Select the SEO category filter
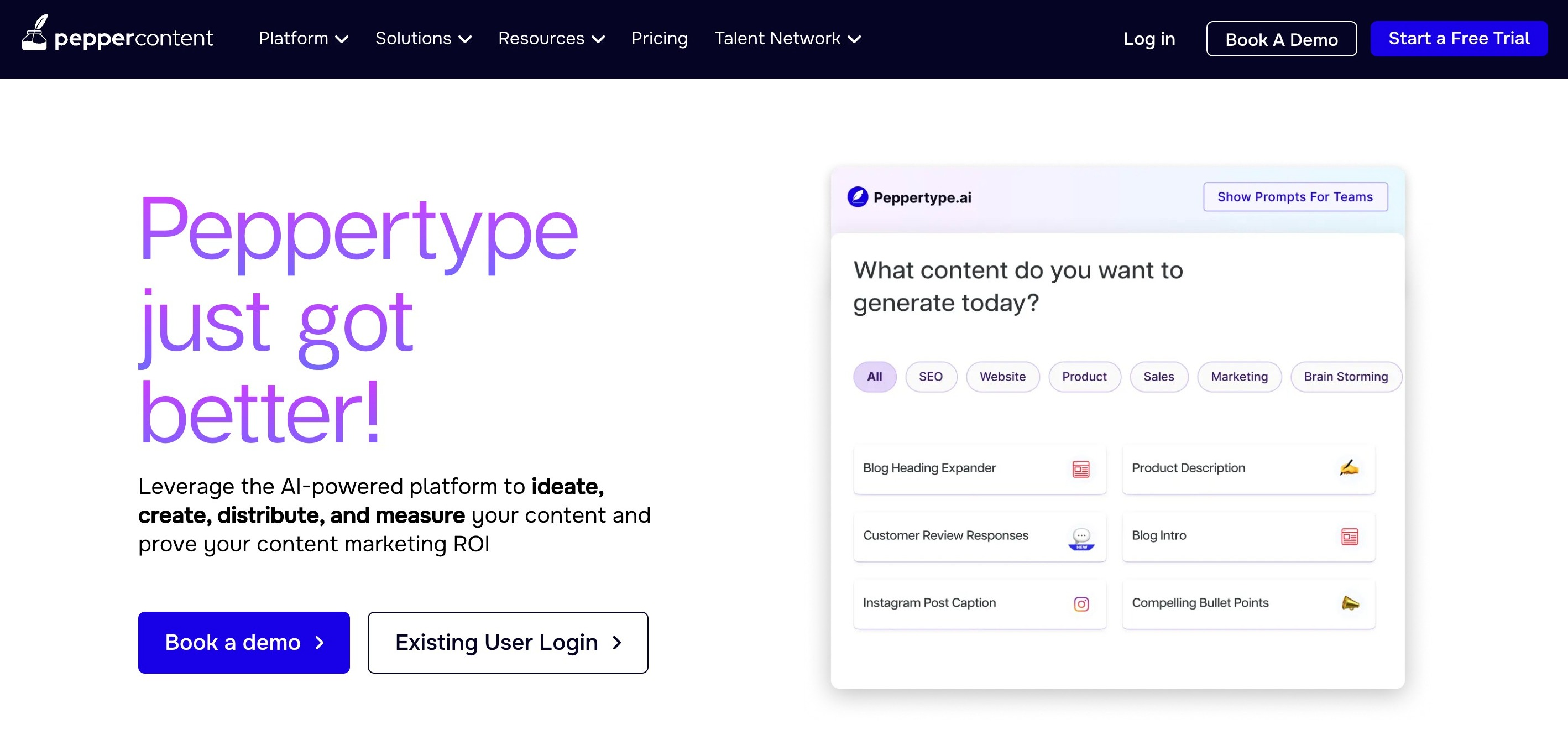 tap(931, 377)
